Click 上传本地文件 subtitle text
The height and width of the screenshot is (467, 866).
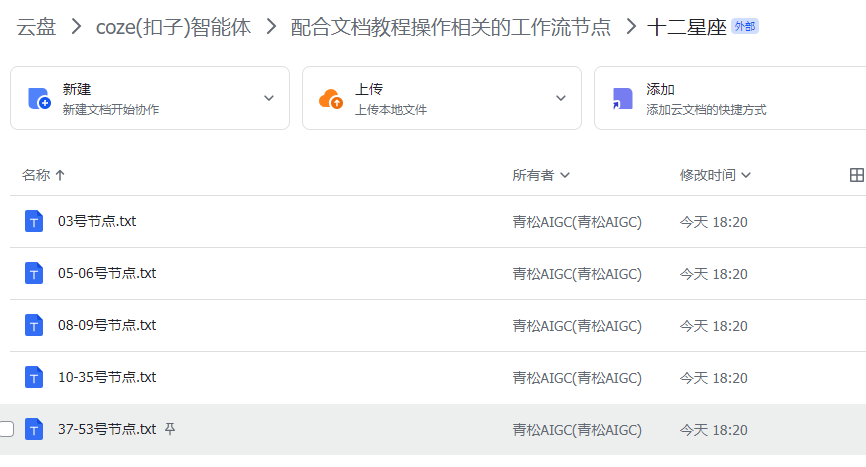pyautogui.click(x=390, y=109)
